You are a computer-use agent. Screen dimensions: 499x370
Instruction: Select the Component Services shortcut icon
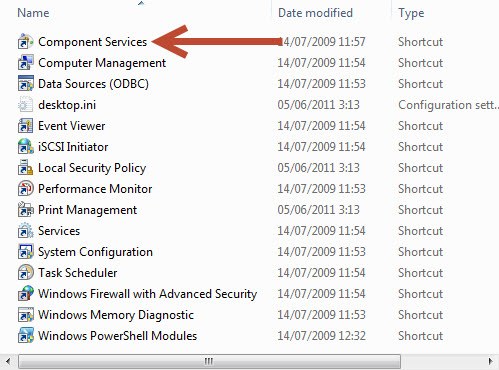tap(25, 42)
